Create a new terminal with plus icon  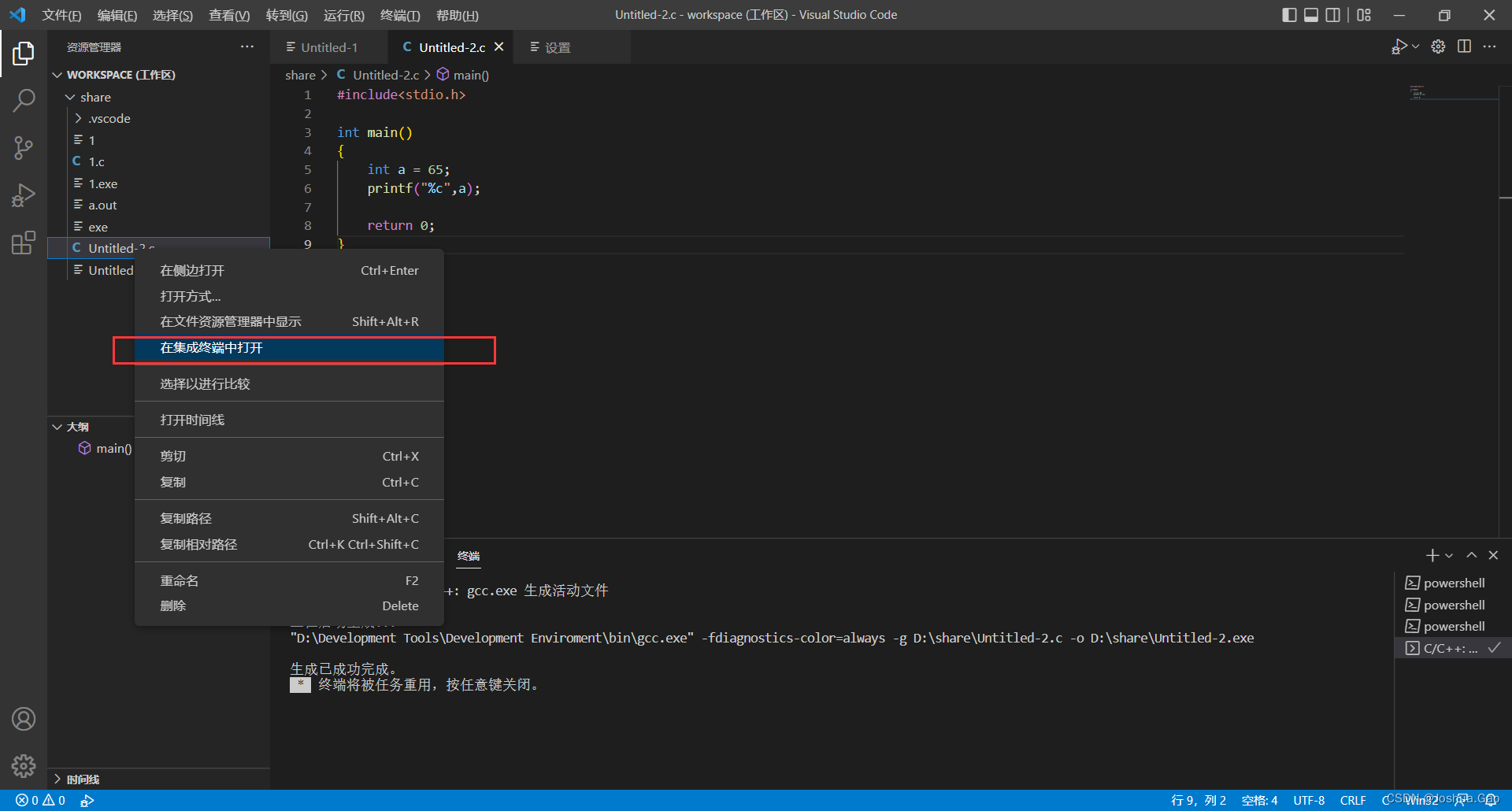coord(1432,555)
